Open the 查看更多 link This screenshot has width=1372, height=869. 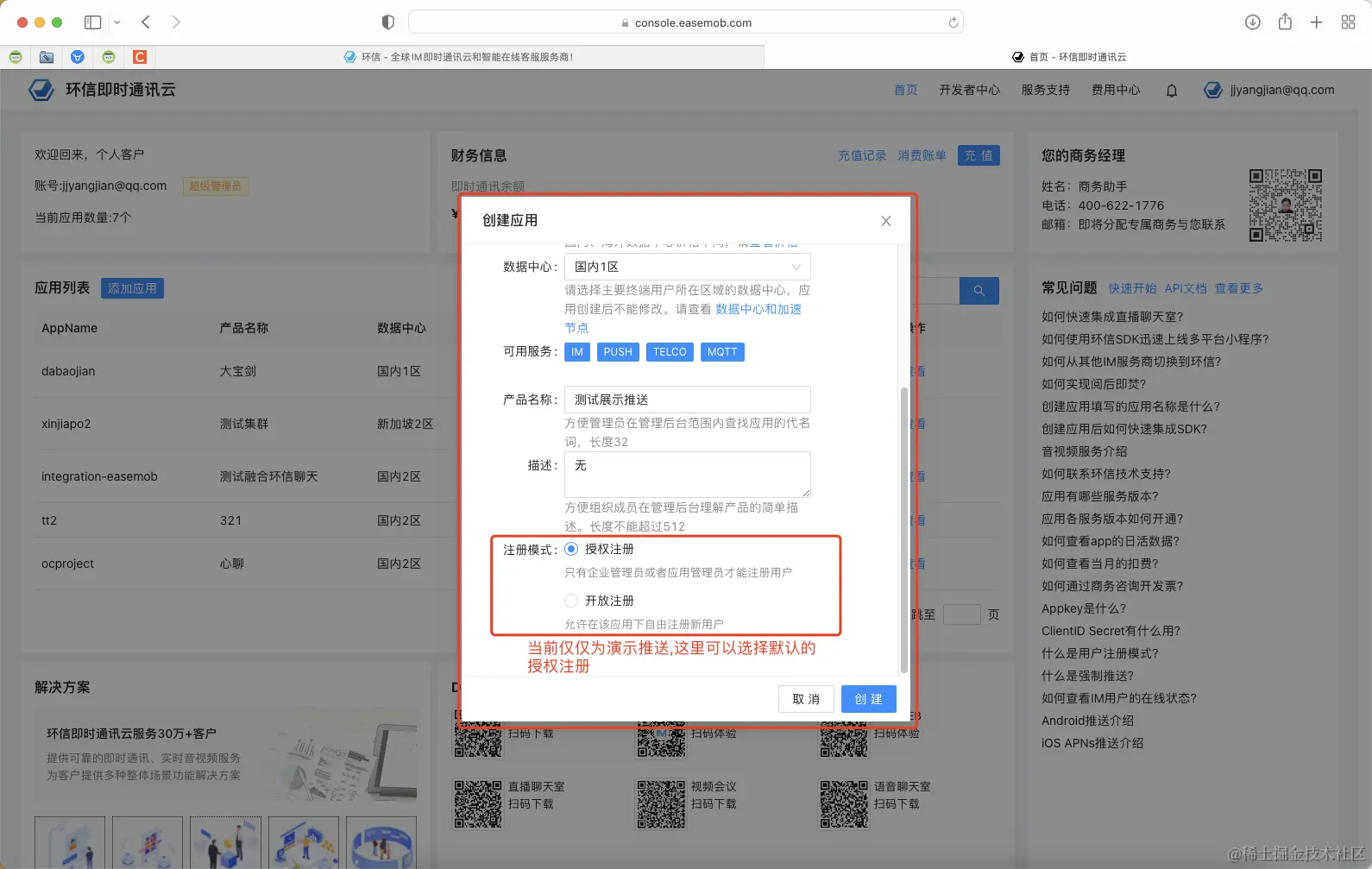click(x=1239, y=288)
